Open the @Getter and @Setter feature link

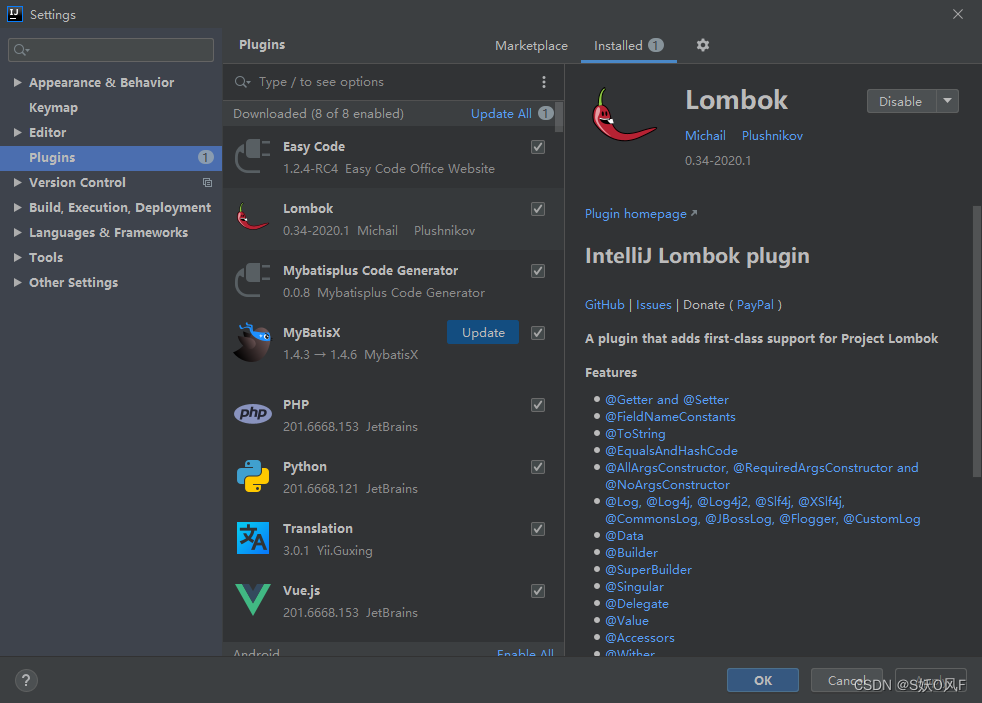coord(667,399)
